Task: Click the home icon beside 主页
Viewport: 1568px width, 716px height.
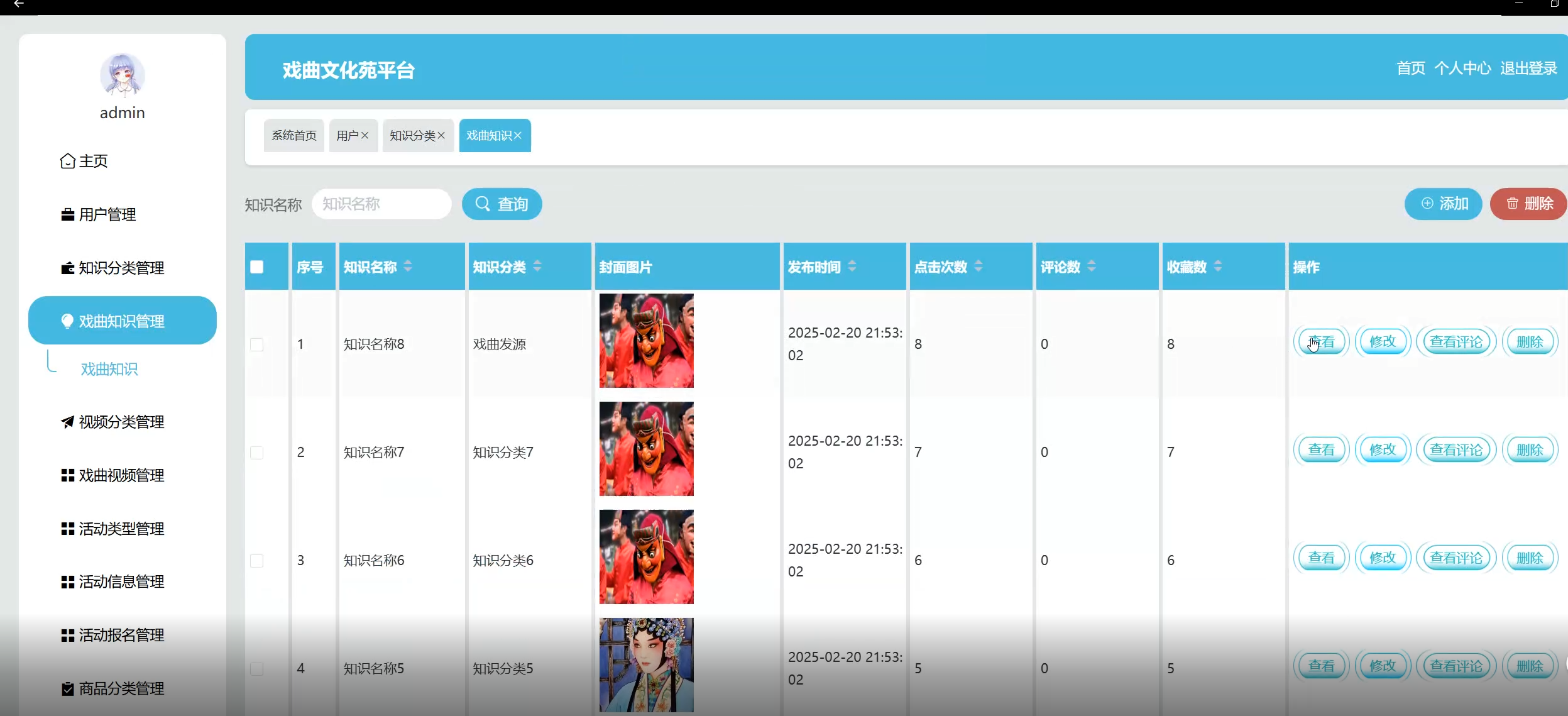Action: [x=67, y=162]
